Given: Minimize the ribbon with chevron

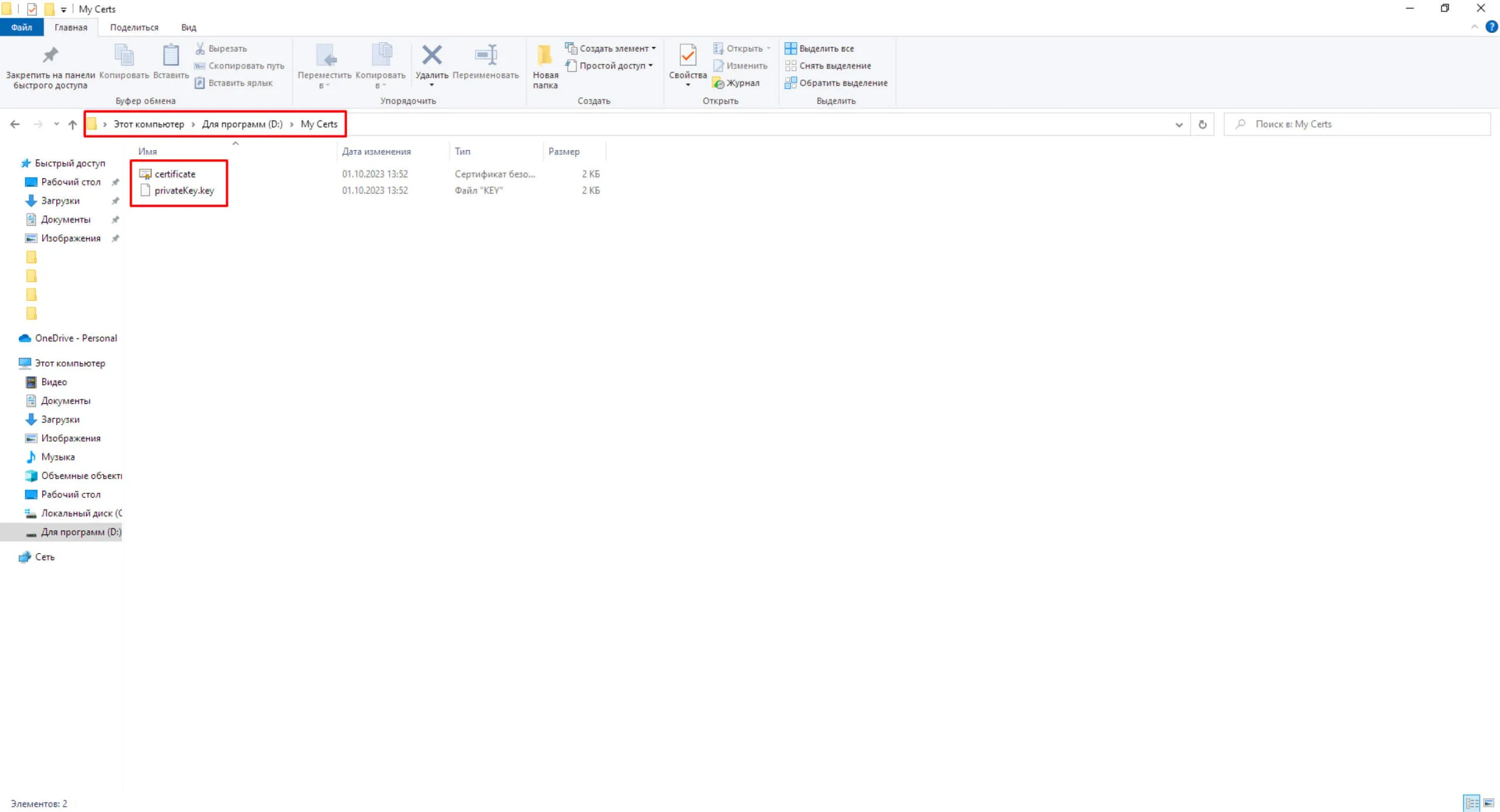Looking at the screenshot, I should [x=1474, y=27].
